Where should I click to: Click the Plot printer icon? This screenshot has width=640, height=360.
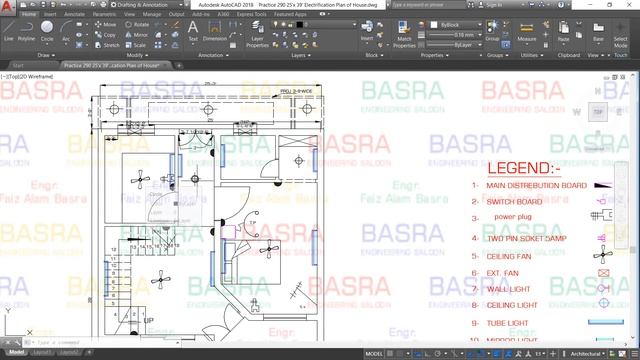[x=103, y=5]
